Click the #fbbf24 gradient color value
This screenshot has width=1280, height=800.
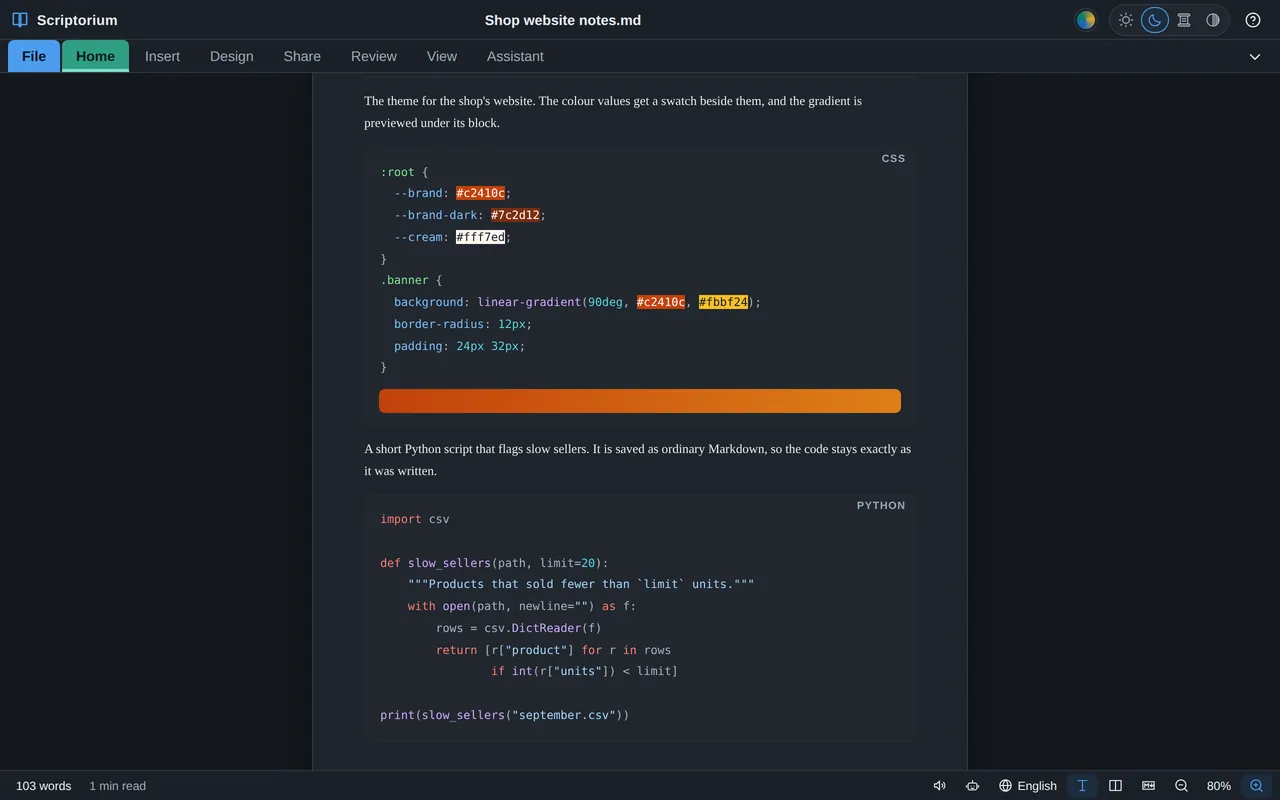(723, 302)
